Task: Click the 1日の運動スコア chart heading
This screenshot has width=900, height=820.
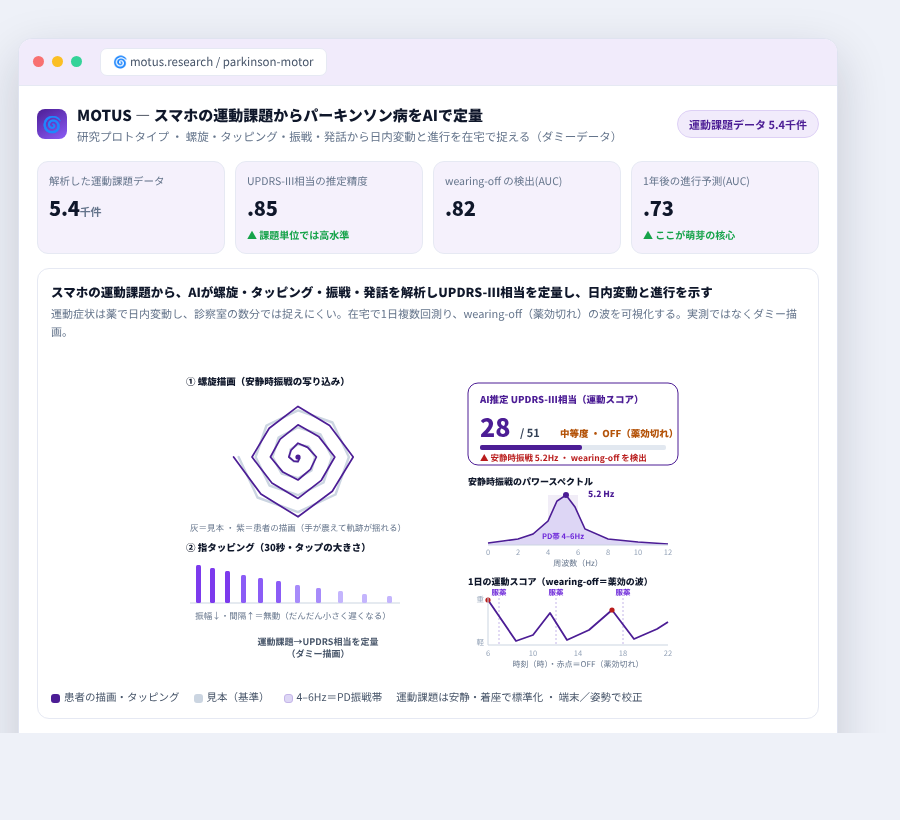Action: [x=558, y=582]
